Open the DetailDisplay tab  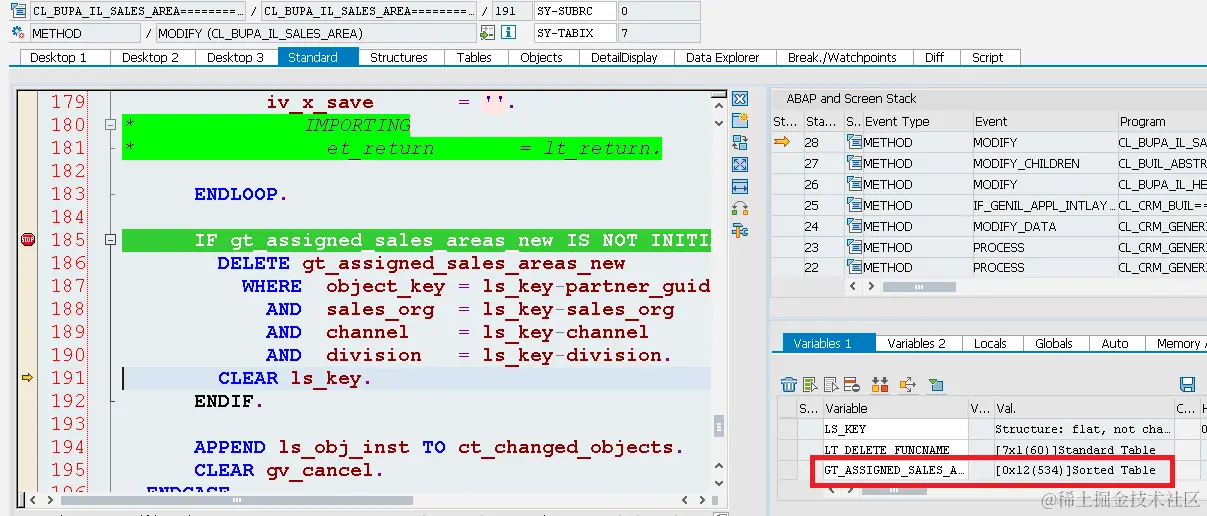624,57
